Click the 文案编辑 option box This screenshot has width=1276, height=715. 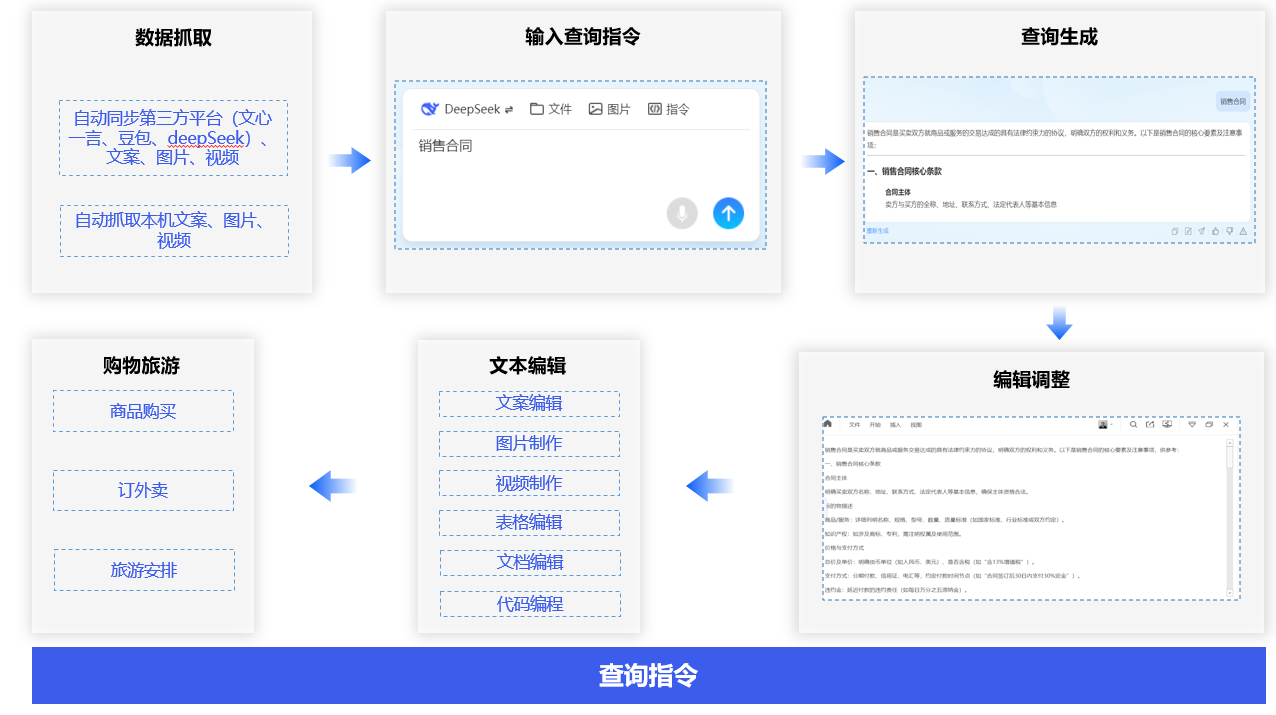pyautogui.click(x=529, y=403)
